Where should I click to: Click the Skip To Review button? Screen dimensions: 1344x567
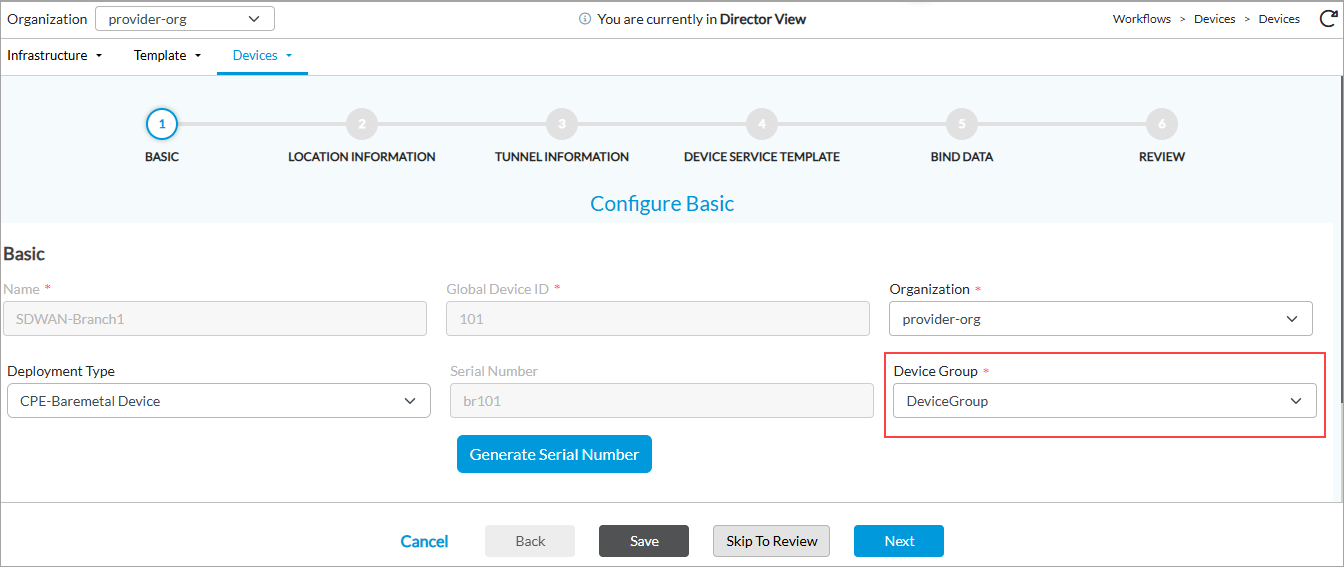(772, 541)
